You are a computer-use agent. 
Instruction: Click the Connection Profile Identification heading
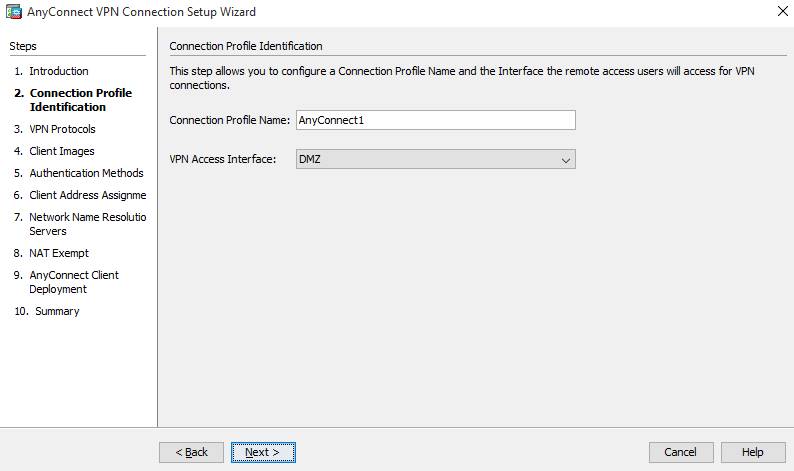click(246, 46)
